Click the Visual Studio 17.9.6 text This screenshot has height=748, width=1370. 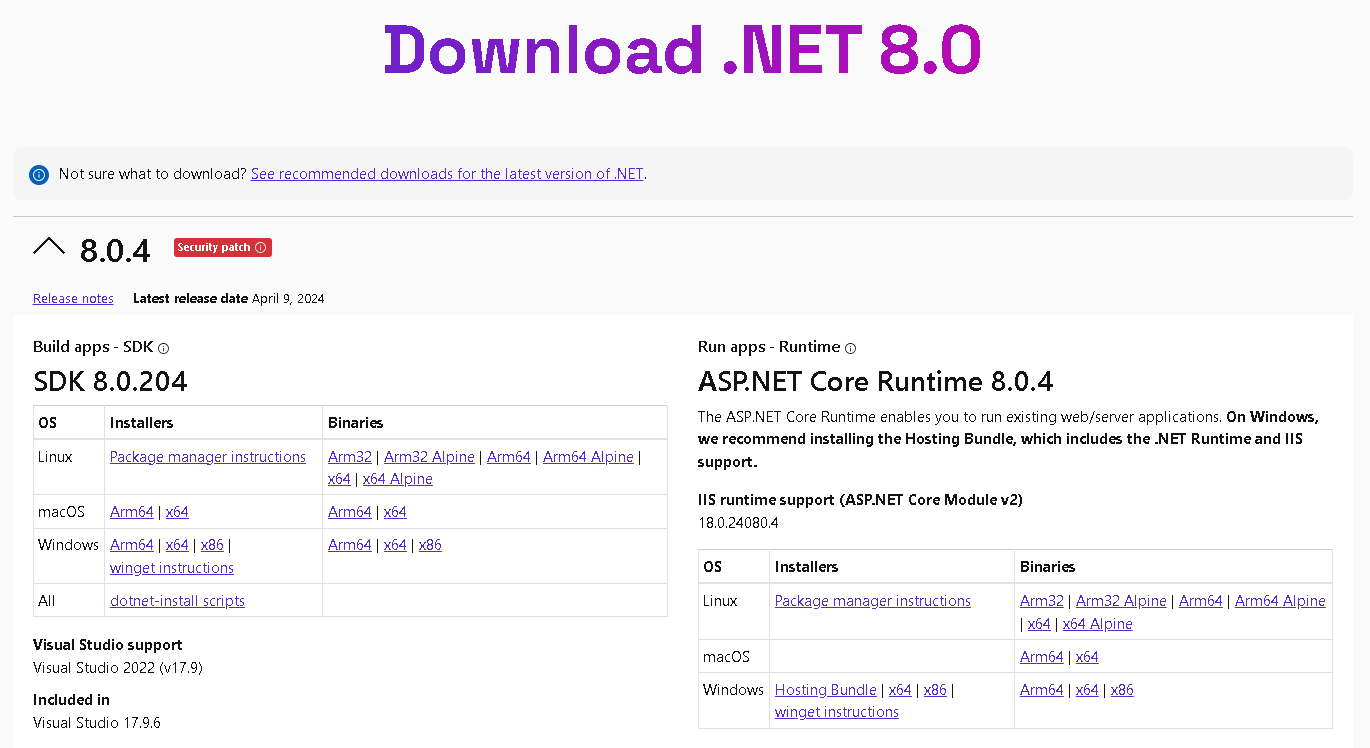[x=97, y=722]
